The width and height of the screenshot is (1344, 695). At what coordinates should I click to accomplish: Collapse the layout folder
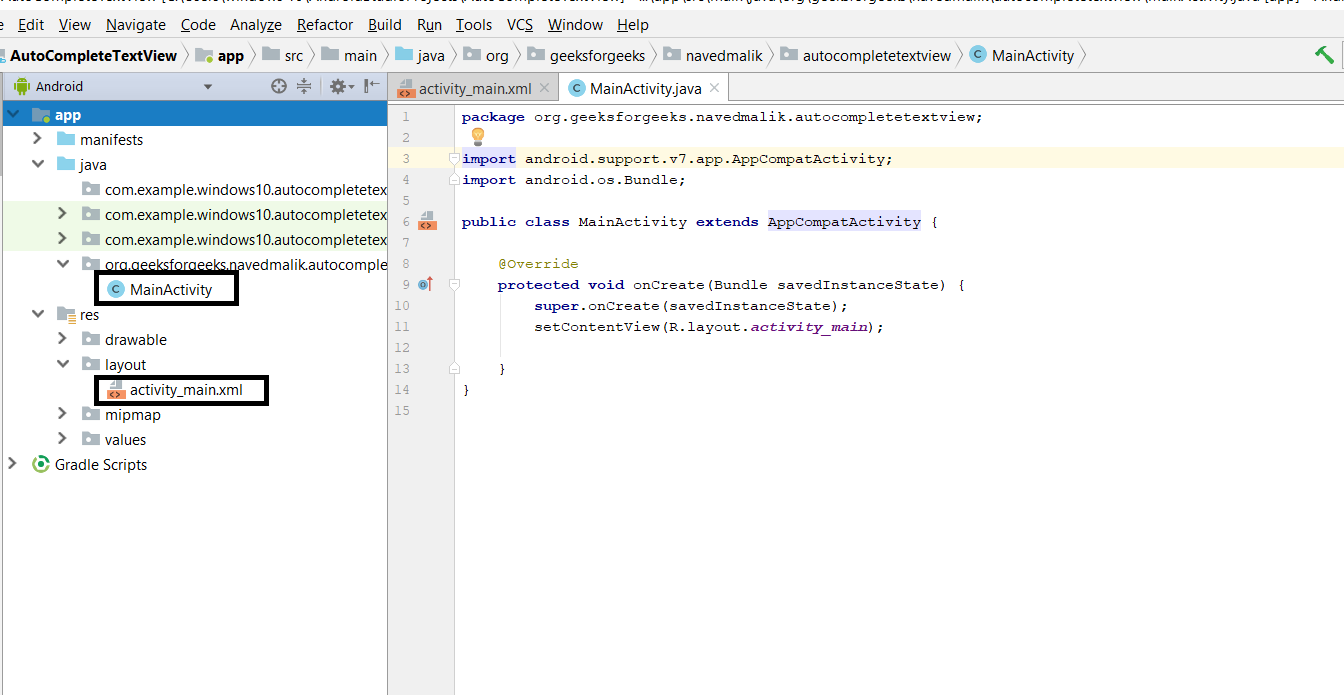[62, 364]
